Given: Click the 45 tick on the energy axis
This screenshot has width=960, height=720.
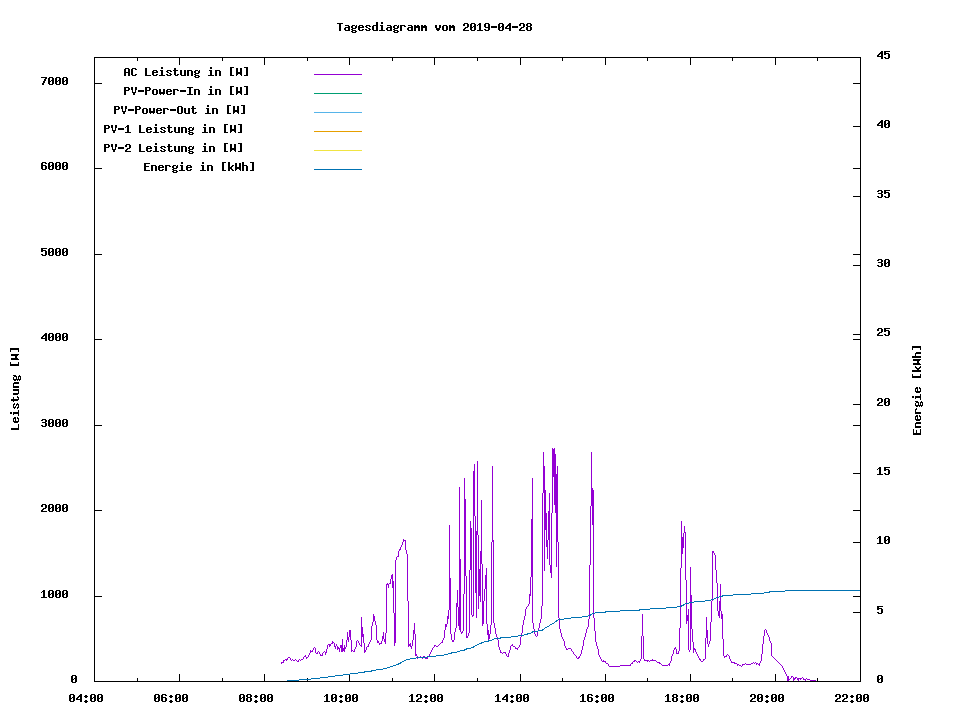Looking at the screenshot, I should (x=883, y=55).
